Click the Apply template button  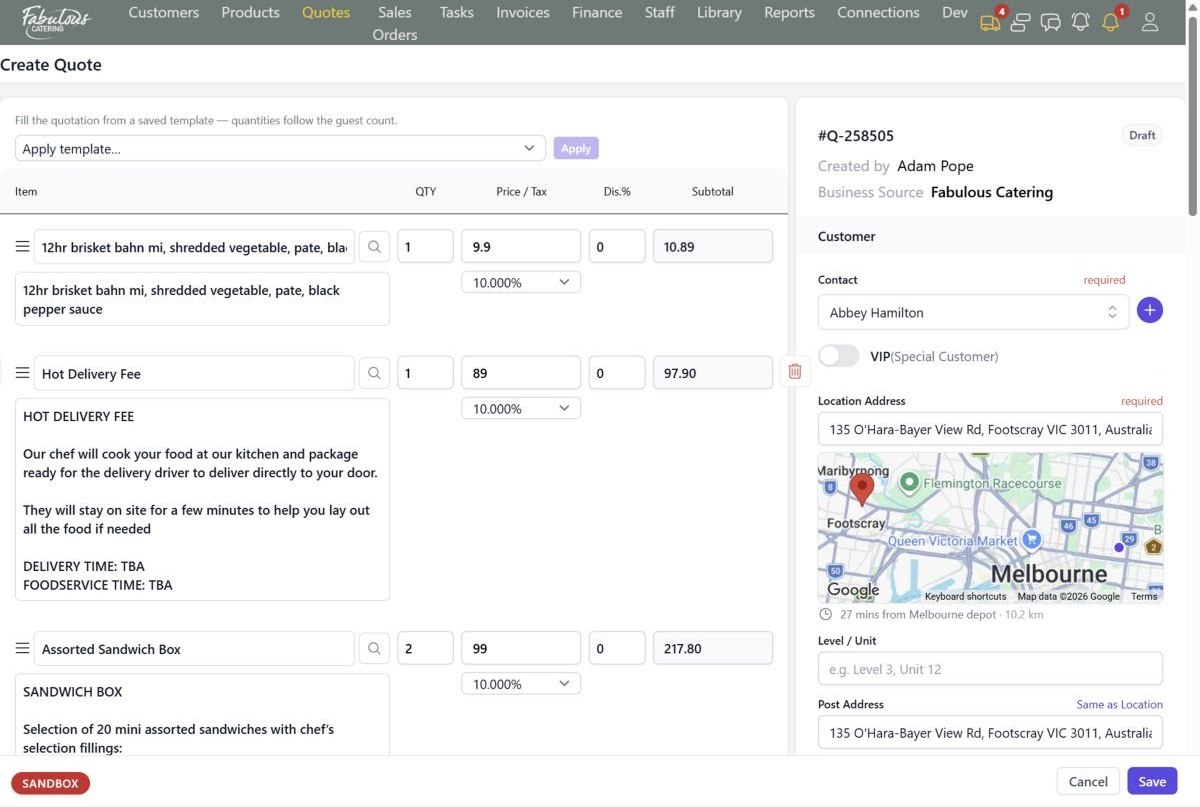[576, 148]
